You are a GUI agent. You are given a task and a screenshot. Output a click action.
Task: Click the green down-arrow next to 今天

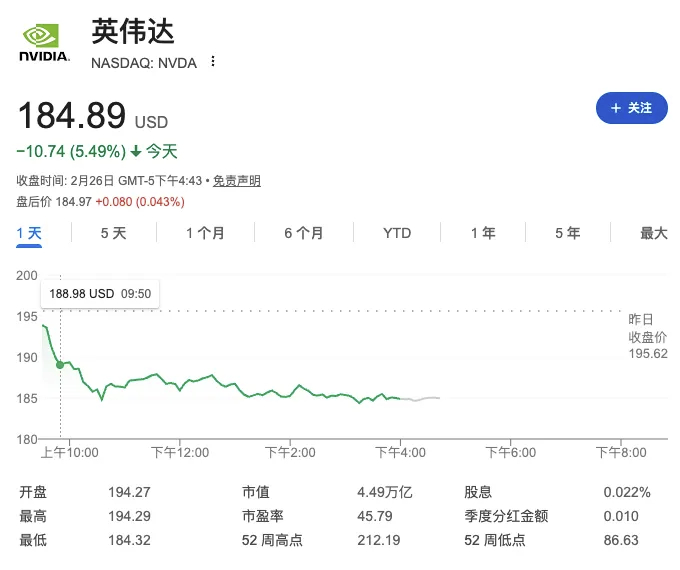(136, 151)
